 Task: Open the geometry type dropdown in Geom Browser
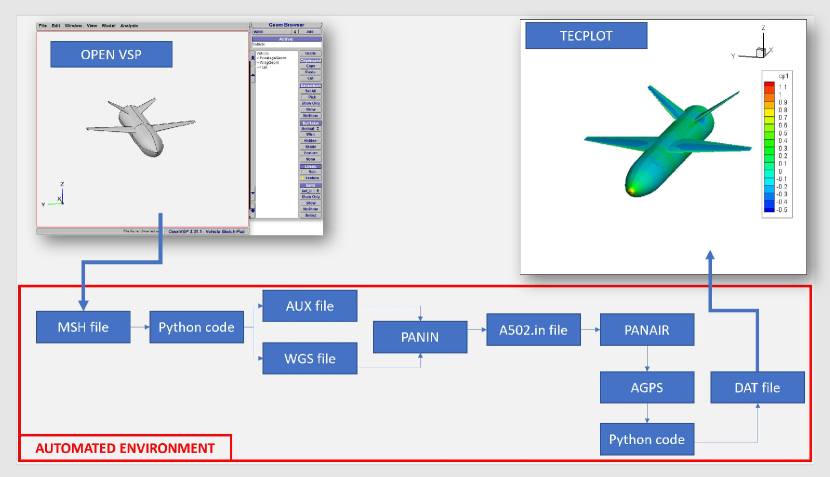point(275,32)
